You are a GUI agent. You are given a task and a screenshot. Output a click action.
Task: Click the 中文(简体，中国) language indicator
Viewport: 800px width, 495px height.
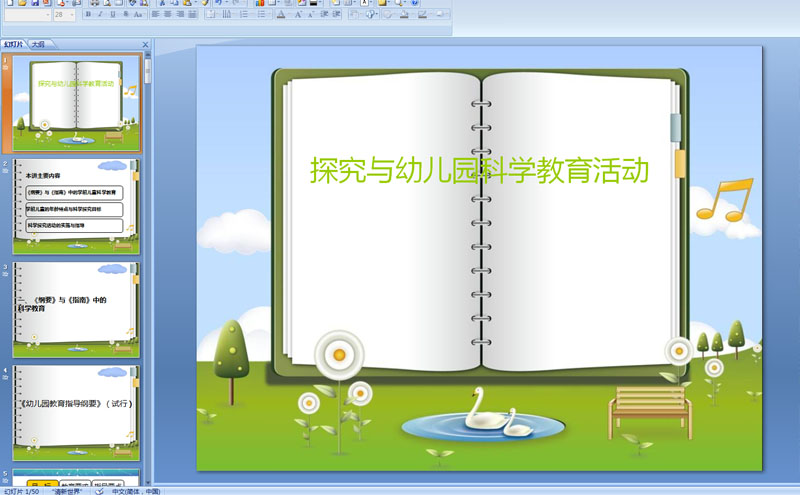coord(136,491)
